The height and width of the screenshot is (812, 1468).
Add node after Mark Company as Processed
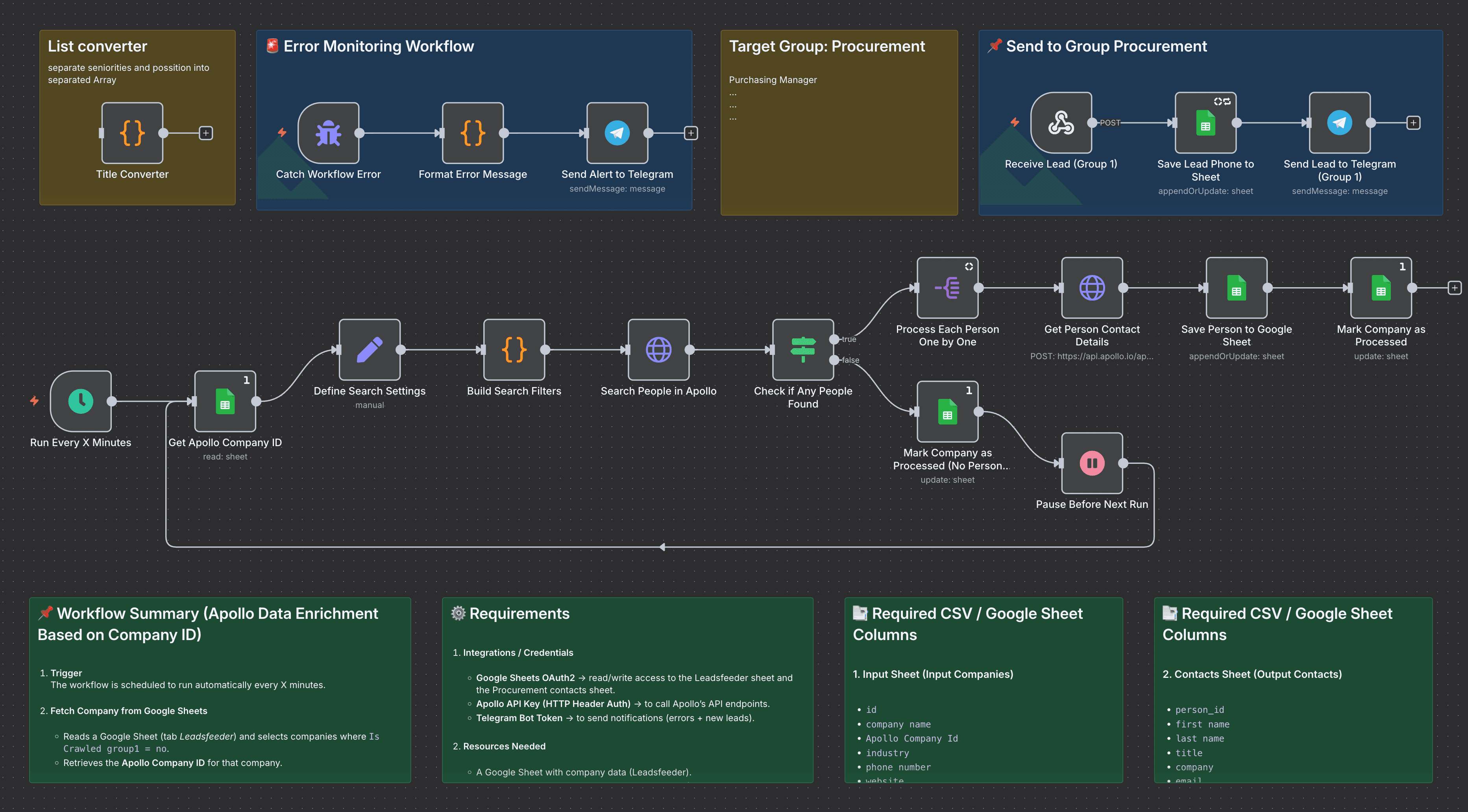1454,288
